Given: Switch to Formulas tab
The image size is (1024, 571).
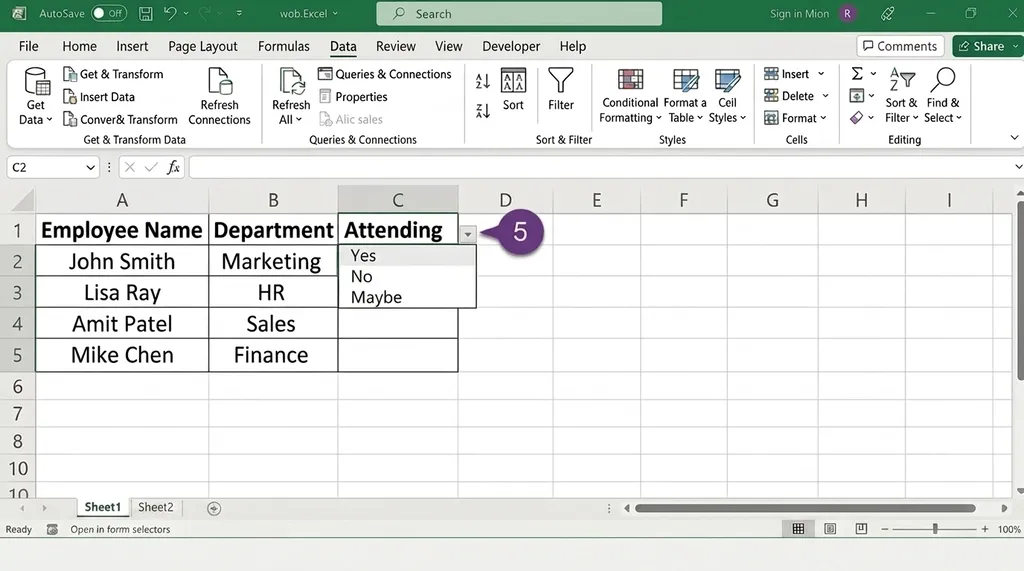Looking at the screenshot, I should tap(283, 46).
